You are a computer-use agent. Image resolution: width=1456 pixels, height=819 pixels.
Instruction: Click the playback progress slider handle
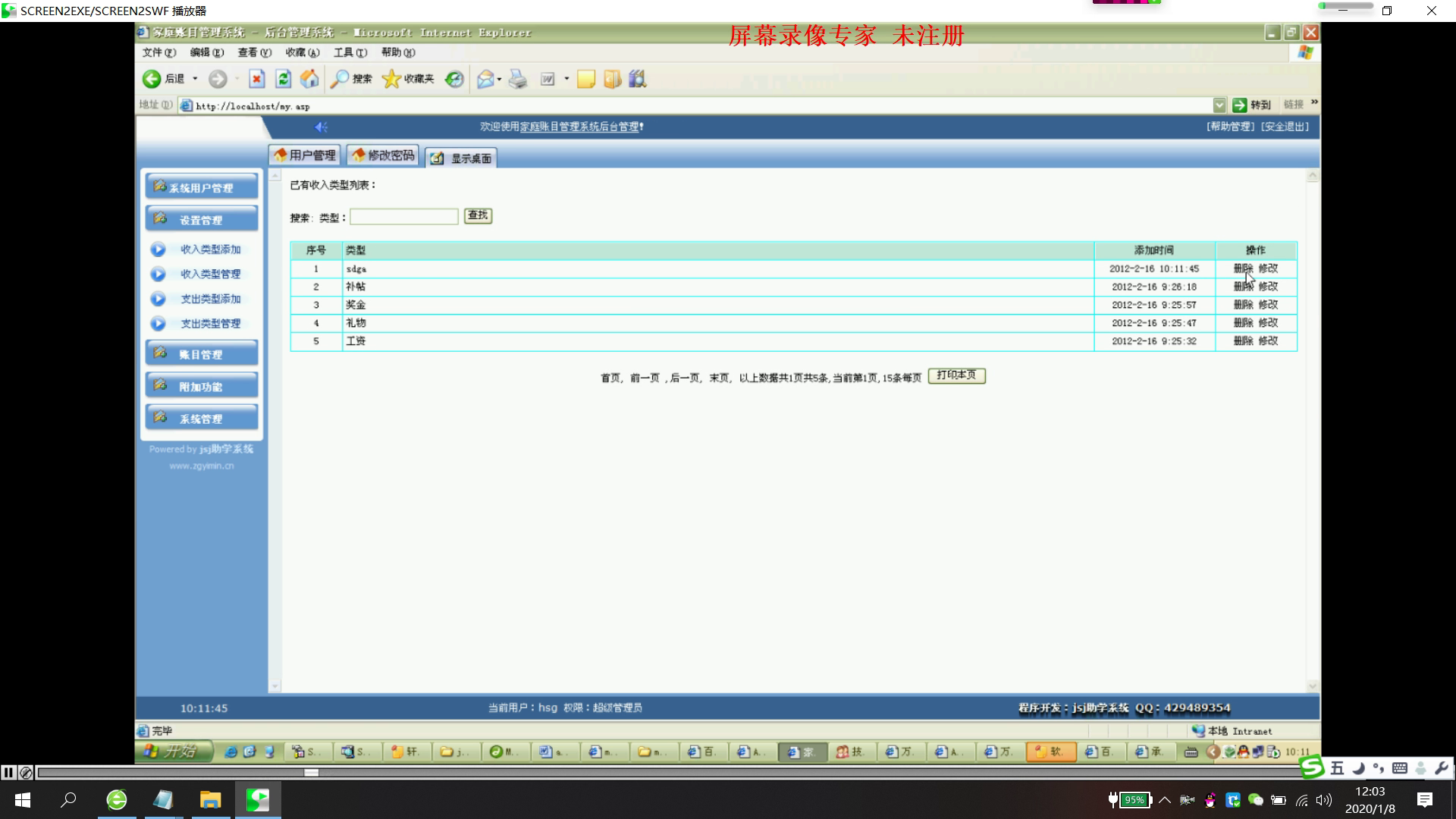click(x=312, y=773)
